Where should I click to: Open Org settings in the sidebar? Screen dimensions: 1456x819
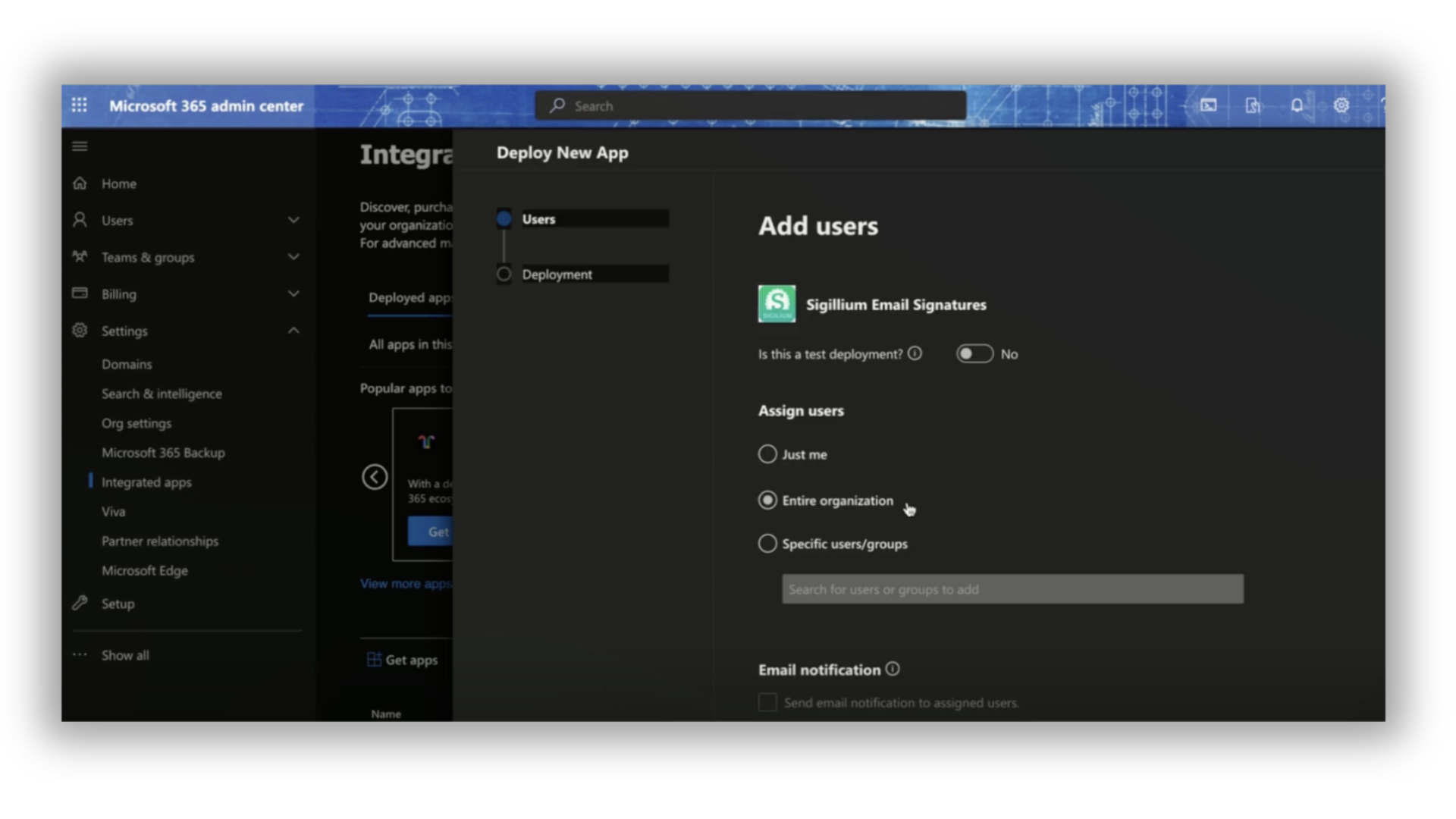tap(136, 423)
